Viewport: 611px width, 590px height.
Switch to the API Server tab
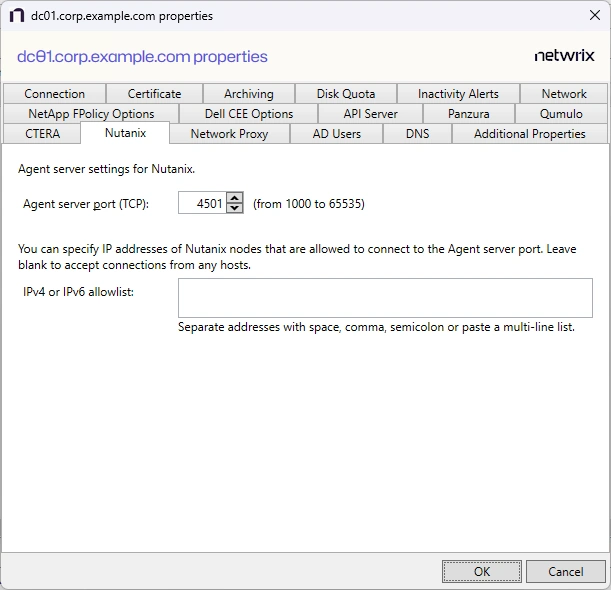(370, 114)
